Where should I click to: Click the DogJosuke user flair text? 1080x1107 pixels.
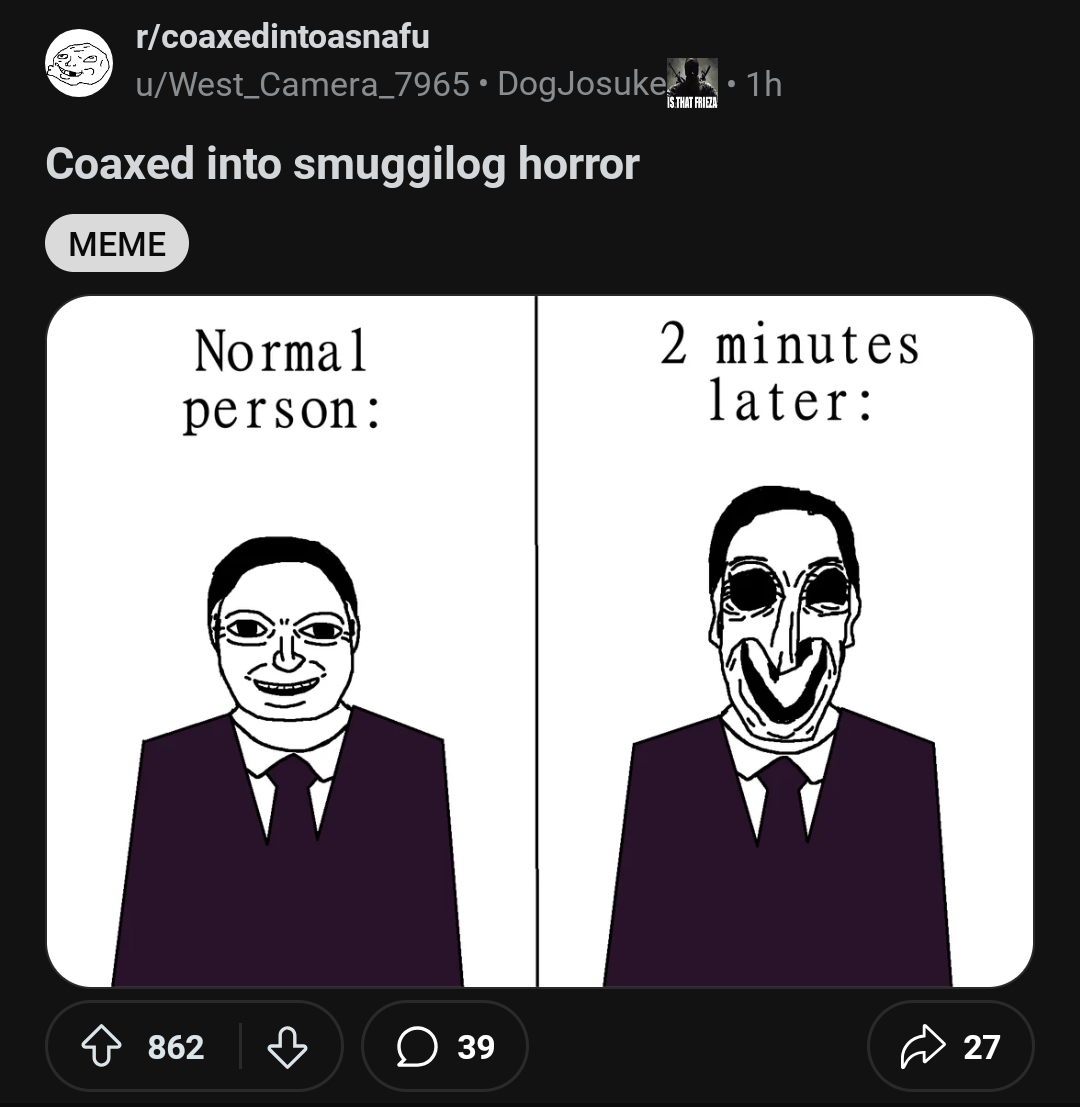point(580,84)
